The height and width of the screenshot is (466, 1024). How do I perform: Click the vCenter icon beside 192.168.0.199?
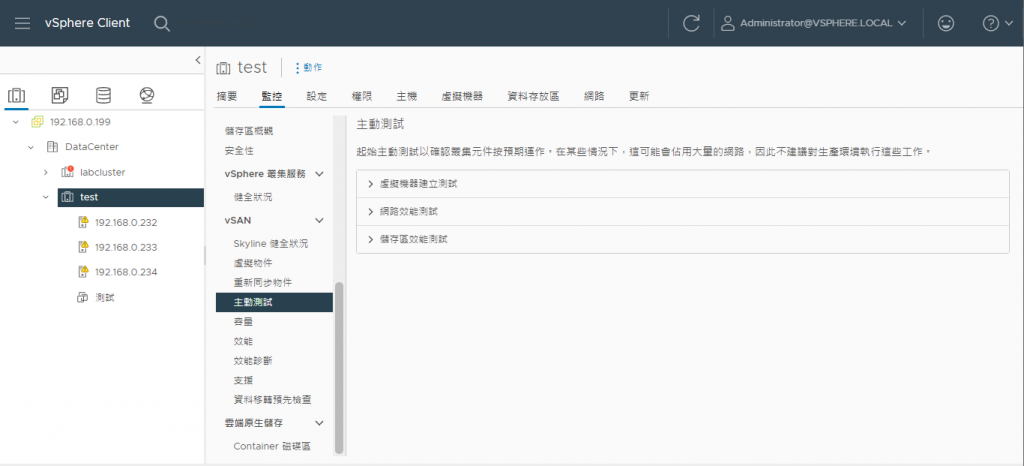tap(37, 122)
